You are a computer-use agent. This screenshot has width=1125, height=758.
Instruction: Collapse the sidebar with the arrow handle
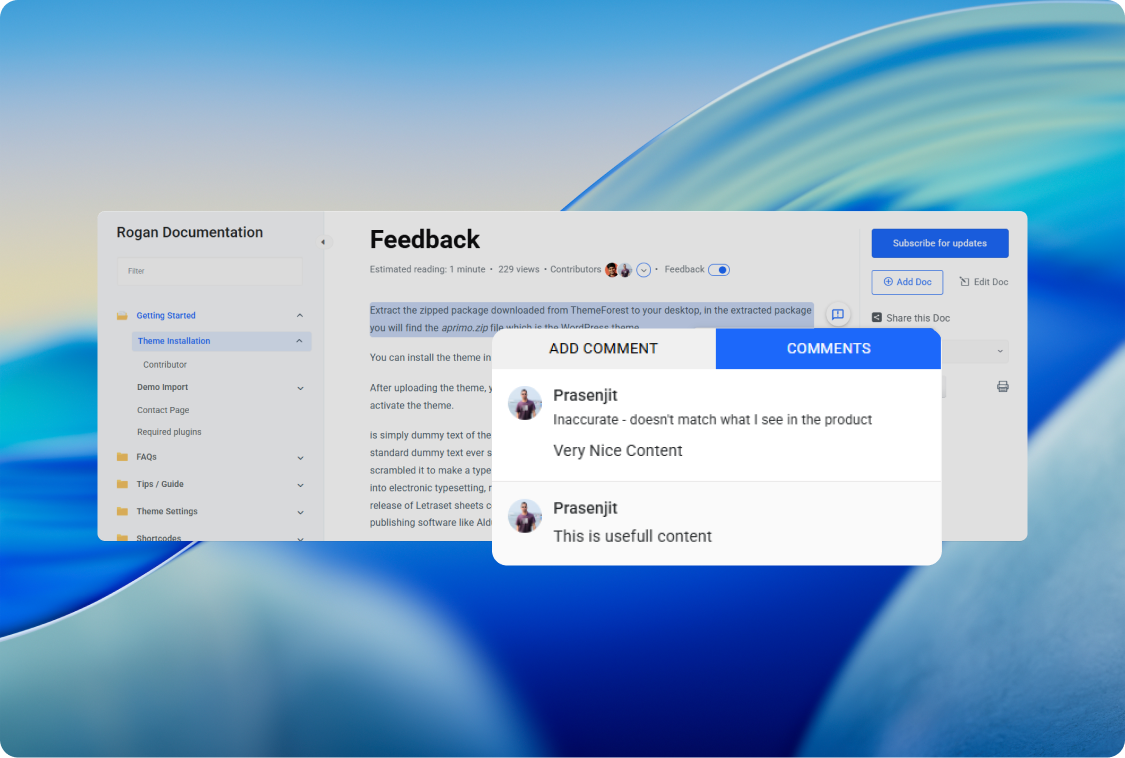(x=323, y=242)
